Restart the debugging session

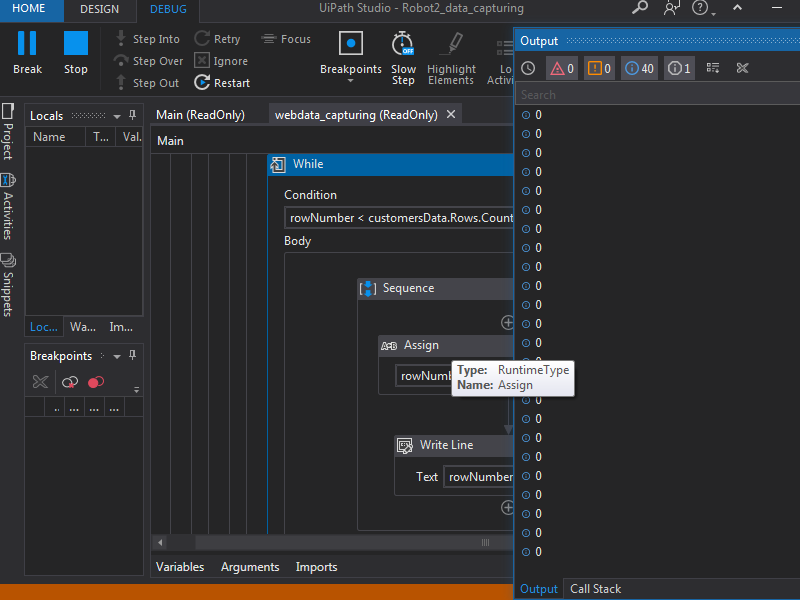point(222,83)
